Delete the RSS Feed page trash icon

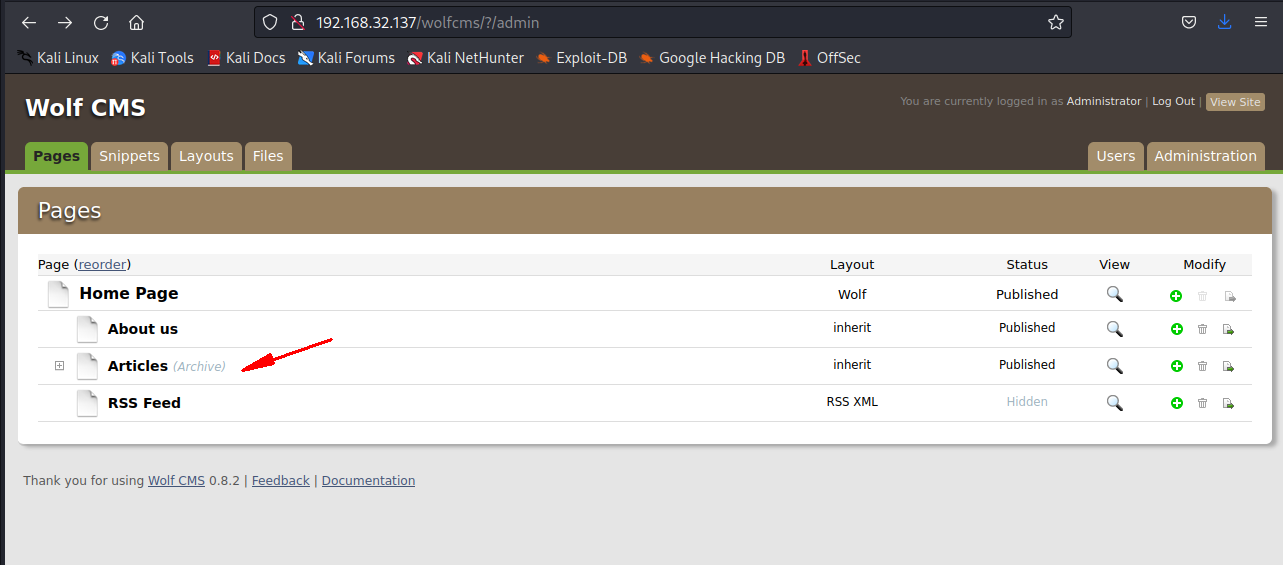tap(1202, 403)
